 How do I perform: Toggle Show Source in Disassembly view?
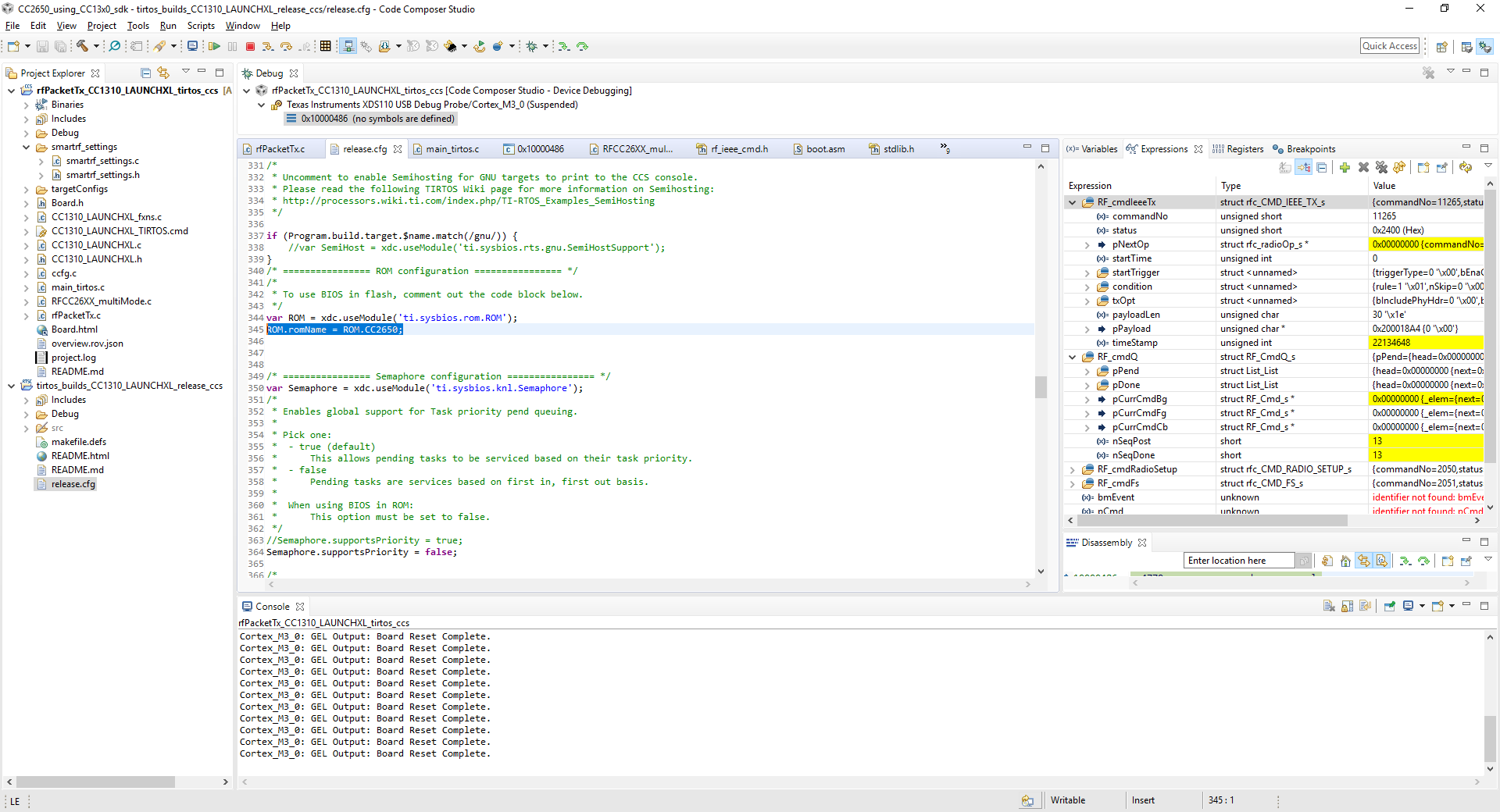pyautogui.click(x=1381, y=561)
